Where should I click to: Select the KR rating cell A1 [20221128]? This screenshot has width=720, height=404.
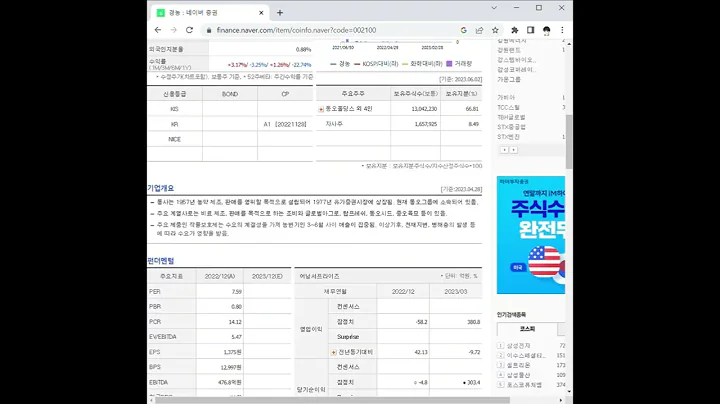pos(285,124)
